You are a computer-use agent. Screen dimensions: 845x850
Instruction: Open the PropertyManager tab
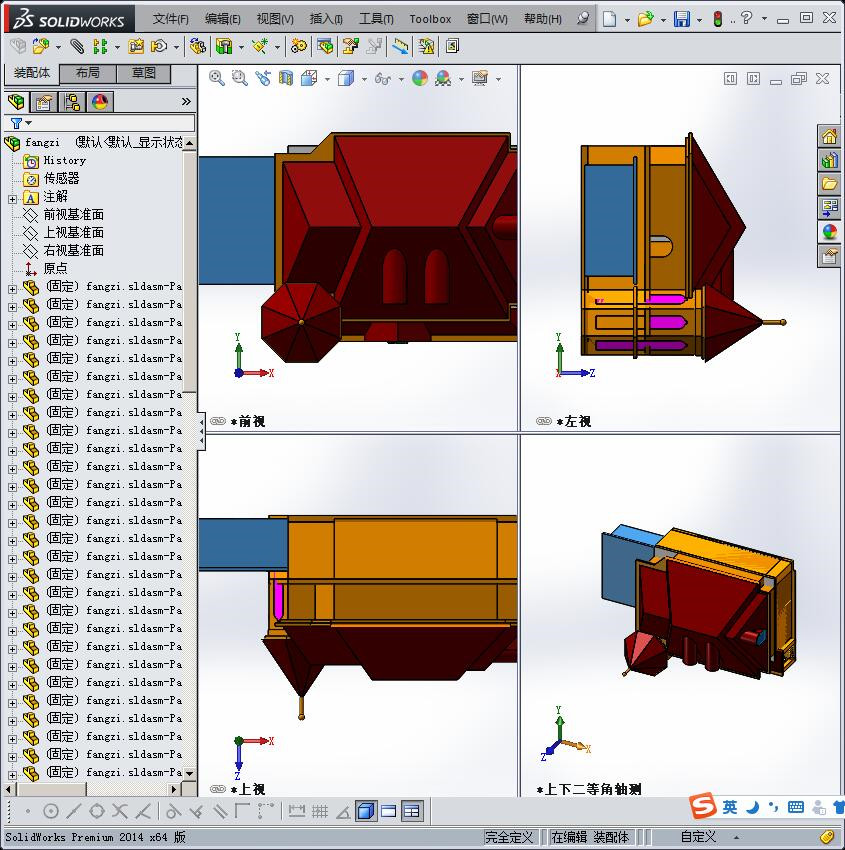(x=43, y=102)
